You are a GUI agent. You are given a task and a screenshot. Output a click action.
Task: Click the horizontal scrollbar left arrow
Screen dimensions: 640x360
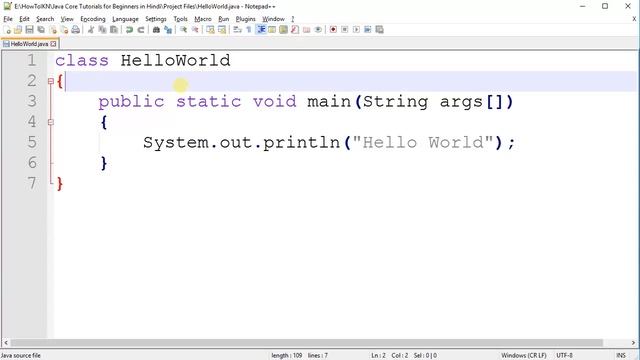pyautogui.click(x=5, y=343)
